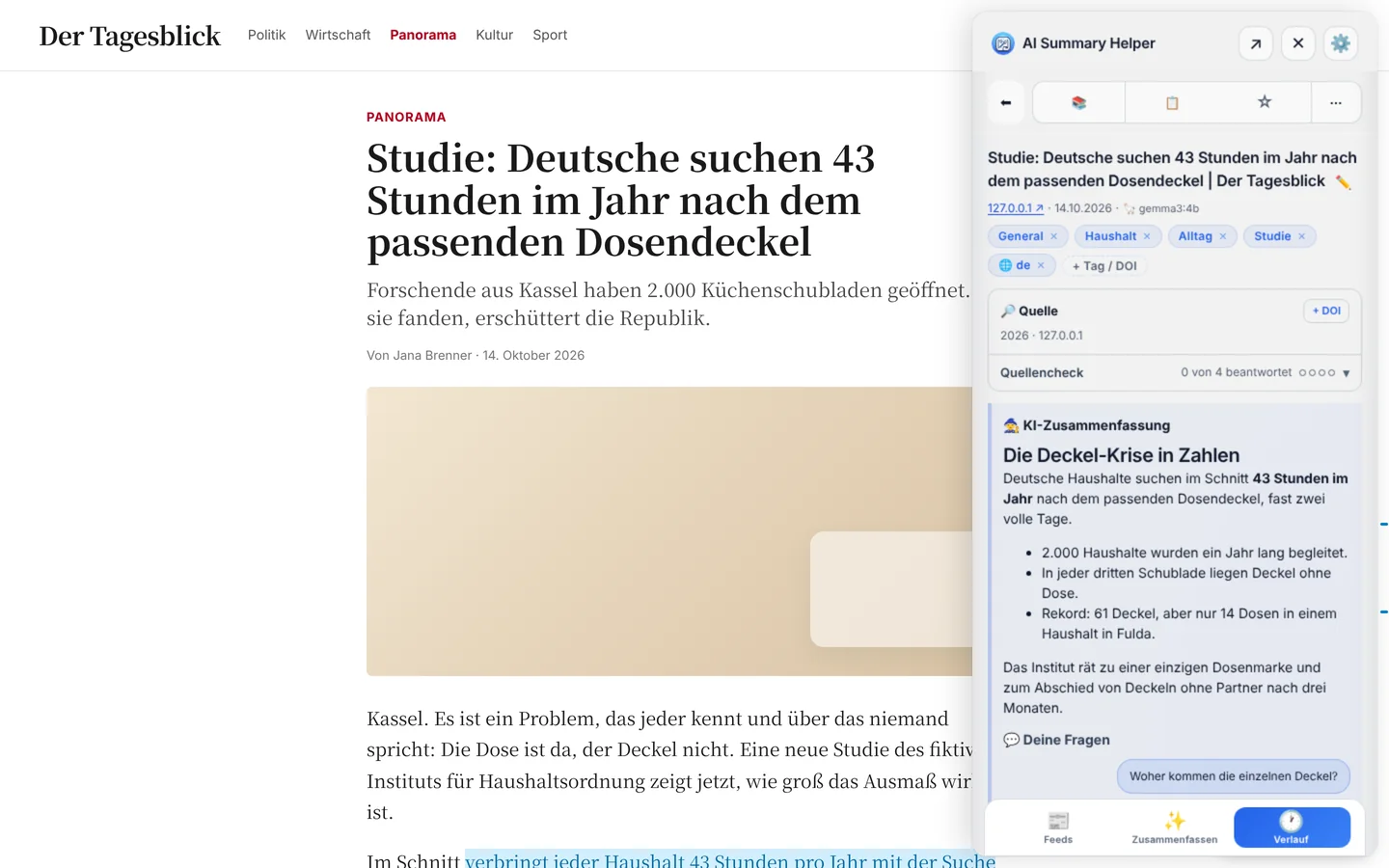Viewport: 1389px width, 868px height.
Task: Go back using the left arrow button
Action: pos(1006,102)
